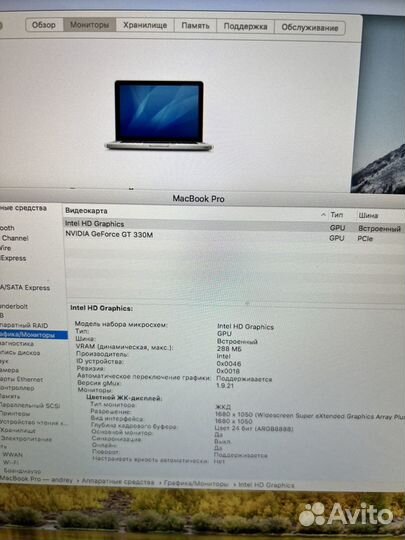Sort by the Шина column header
This screenshot has height=540, width=405.
point(368,216)
